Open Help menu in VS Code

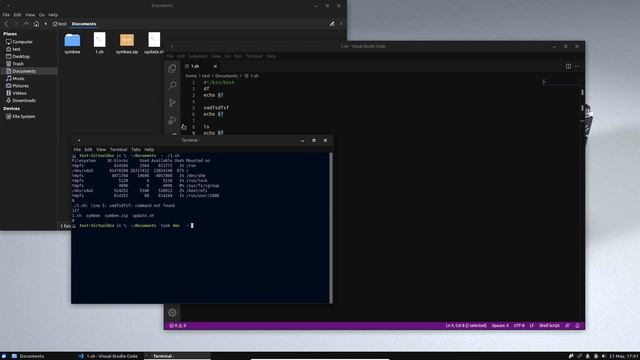point(271,56)
